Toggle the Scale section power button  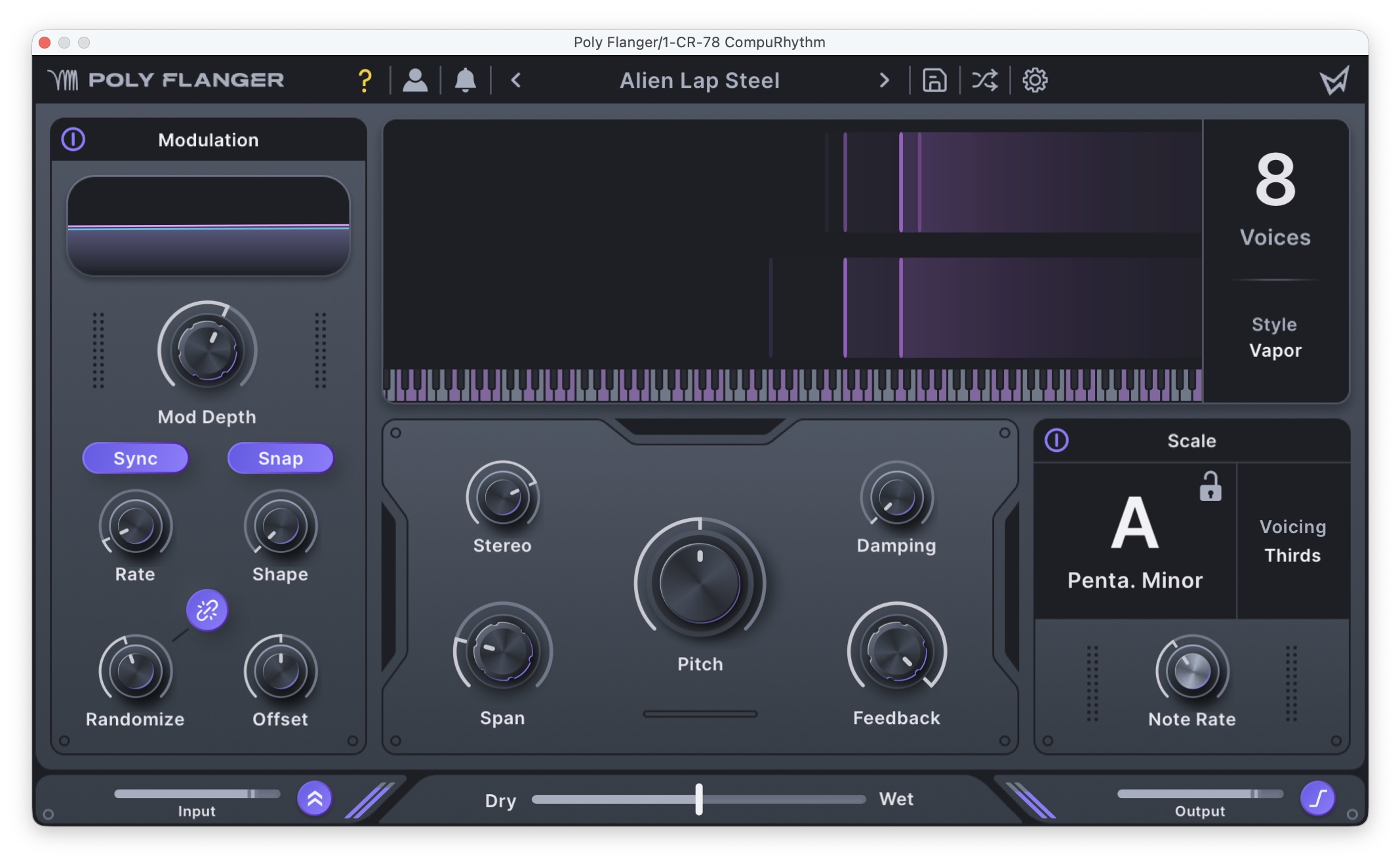click(1056, 440)
